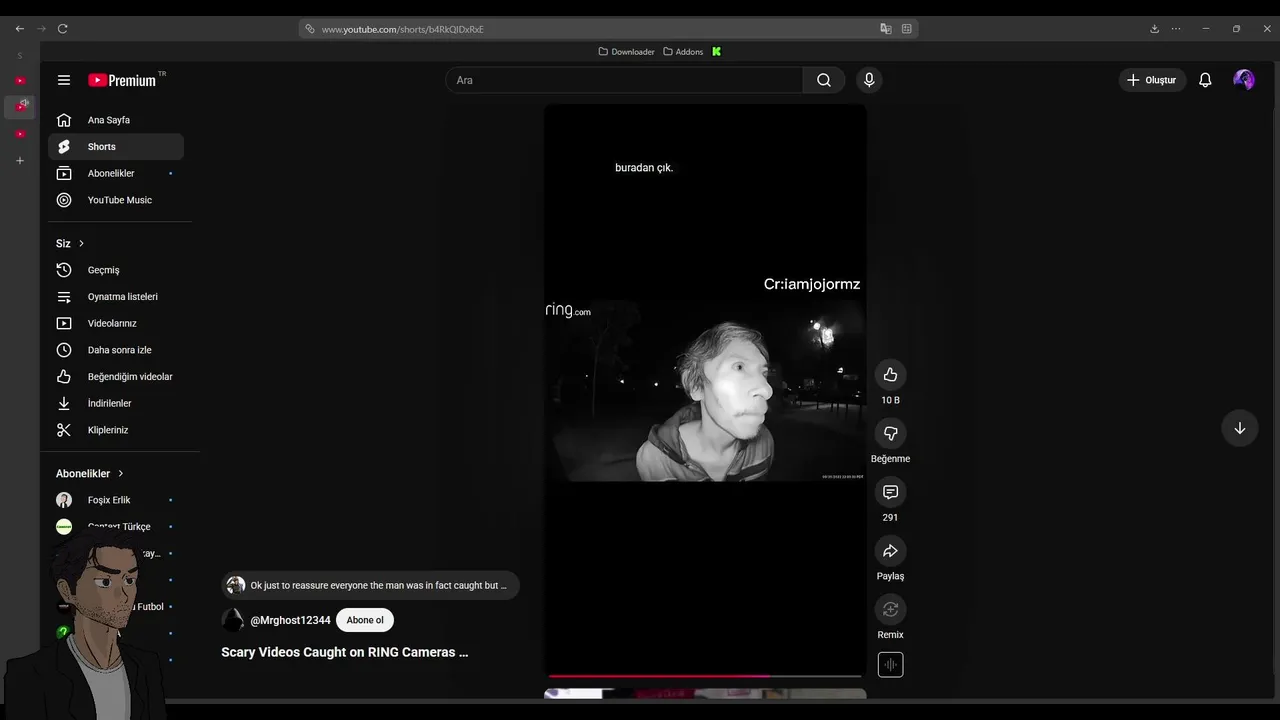
Task: Open the browser downloads icon
Action: point(1154,29)
